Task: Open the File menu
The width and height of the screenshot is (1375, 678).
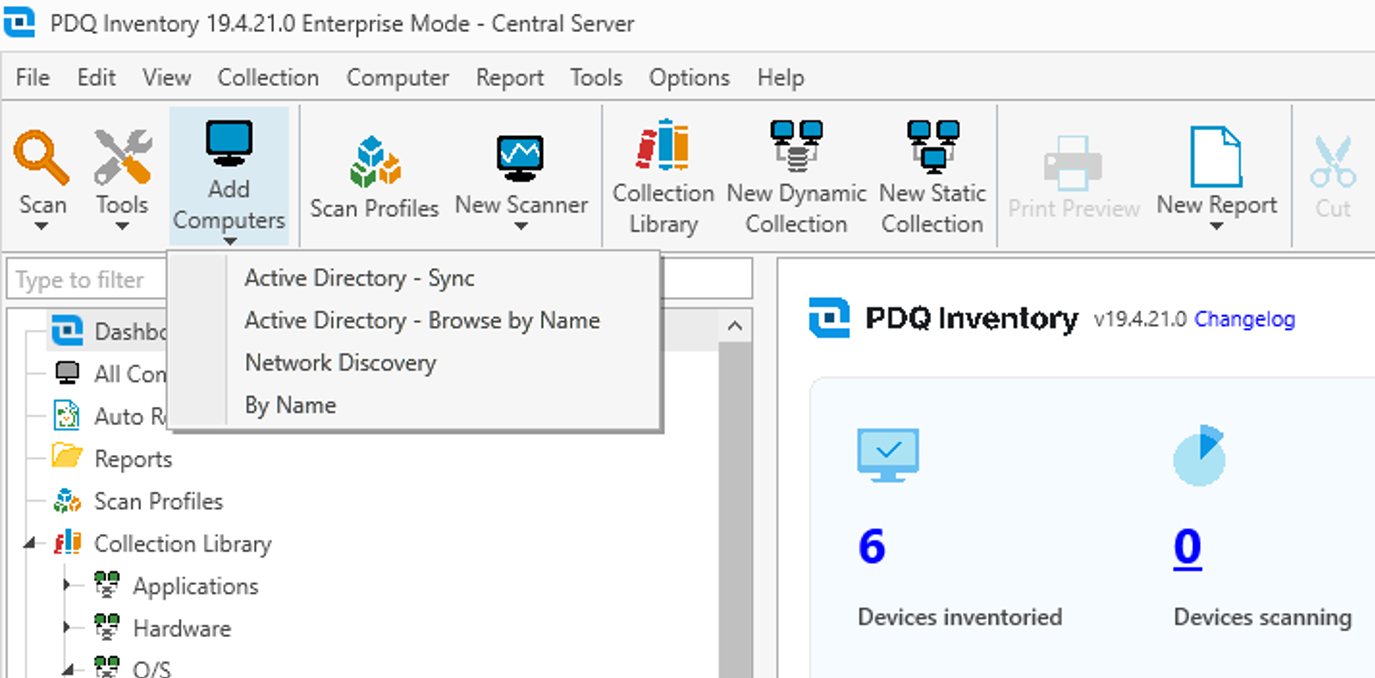Action: click(32, 77)
